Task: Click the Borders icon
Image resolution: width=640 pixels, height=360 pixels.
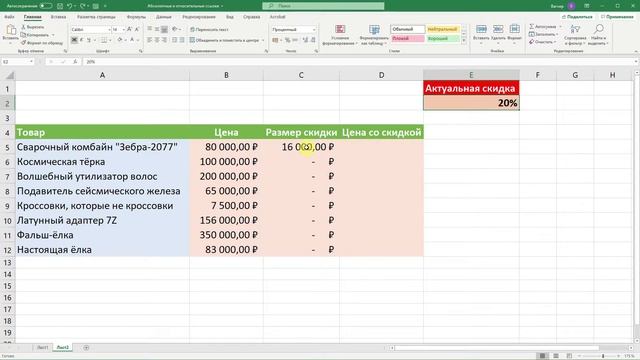Action: 104,40
